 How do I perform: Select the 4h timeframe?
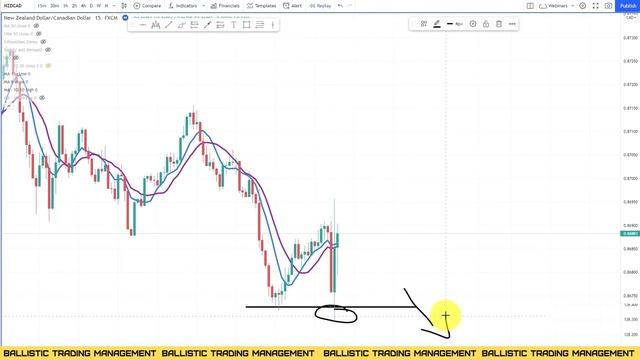point(83,6)
